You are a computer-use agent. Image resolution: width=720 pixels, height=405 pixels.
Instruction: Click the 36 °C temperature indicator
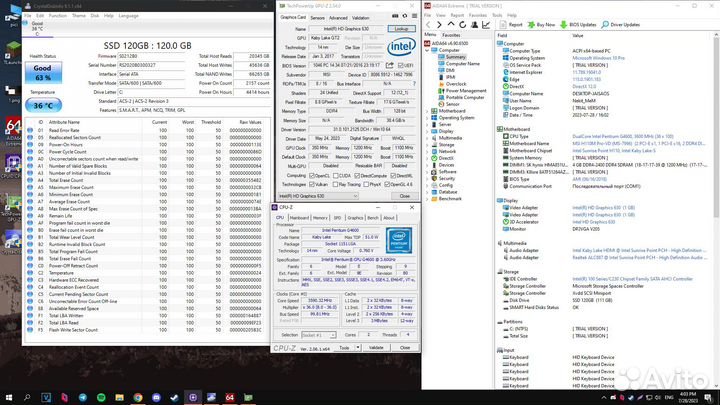coord(43,106)
